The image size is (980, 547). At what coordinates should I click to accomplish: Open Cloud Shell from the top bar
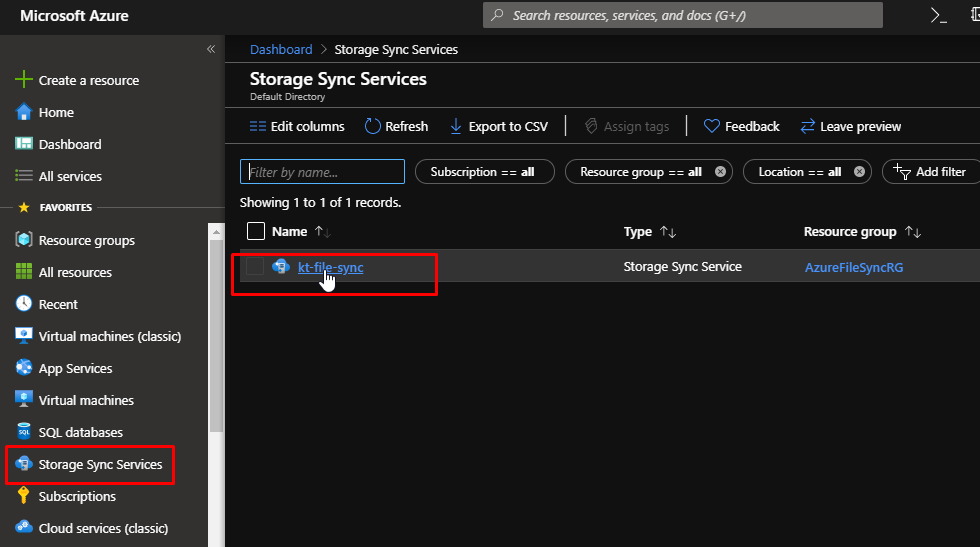point(938,15)
